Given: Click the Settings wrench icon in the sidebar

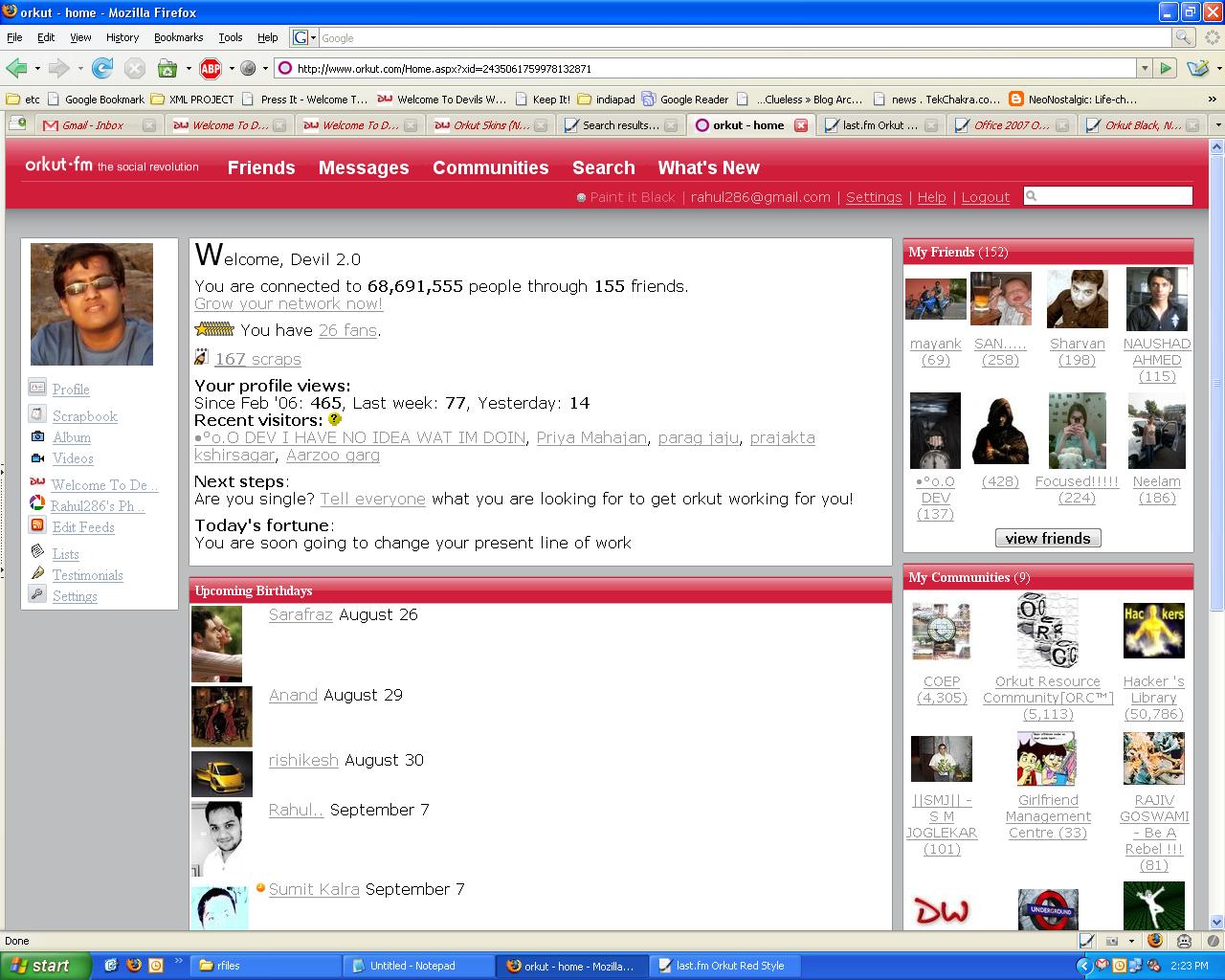Looking at the screenshot, I should coord(37,594).
